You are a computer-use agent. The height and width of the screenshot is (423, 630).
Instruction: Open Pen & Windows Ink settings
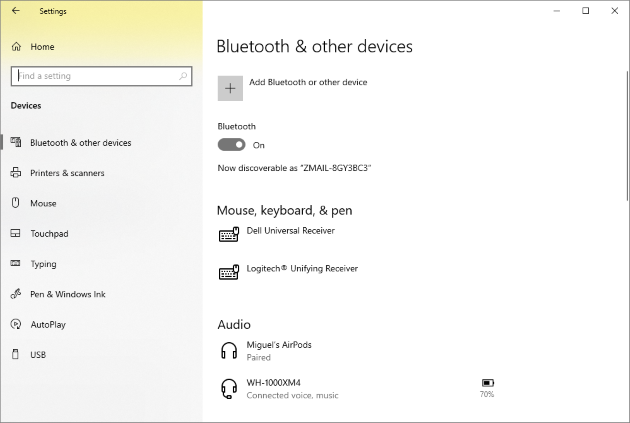coord(67,294)
